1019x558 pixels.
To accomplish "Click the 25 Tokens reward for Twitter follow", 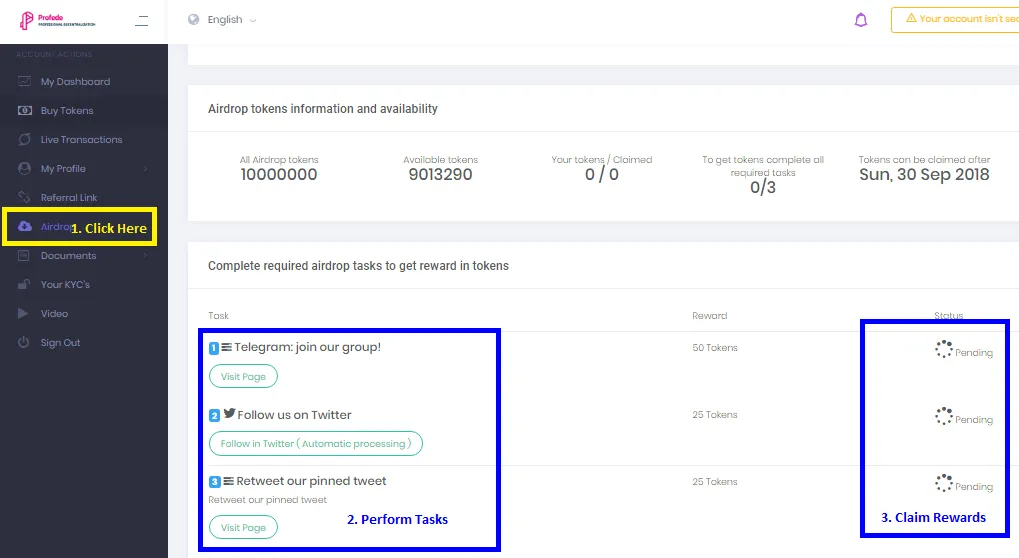I will [x=715, y=414].
